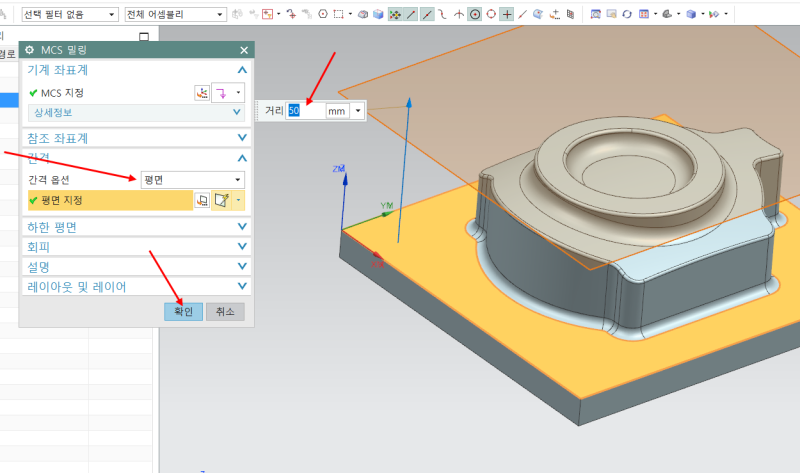Open the 간격 옵션 dropdown set to 평면

point(192,180)
